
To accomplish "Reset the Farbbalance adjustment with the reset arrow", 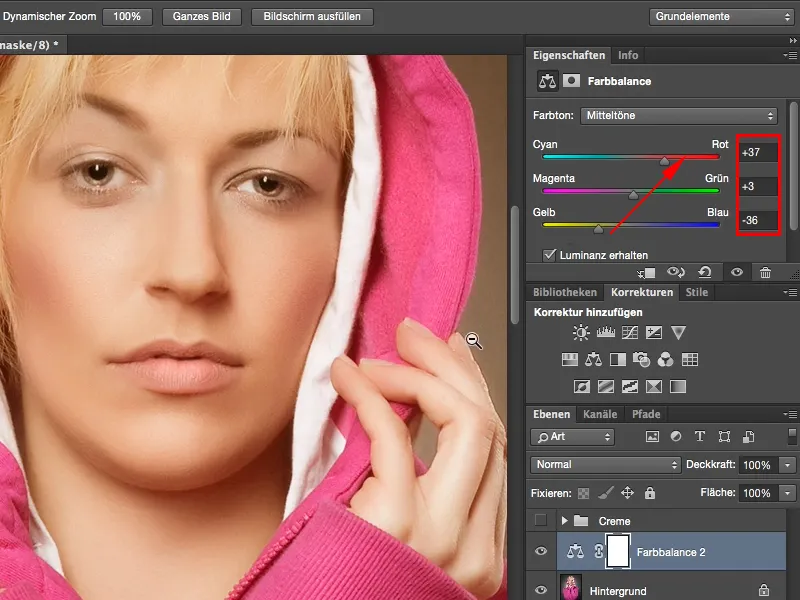I will click(x=705, y=271).
